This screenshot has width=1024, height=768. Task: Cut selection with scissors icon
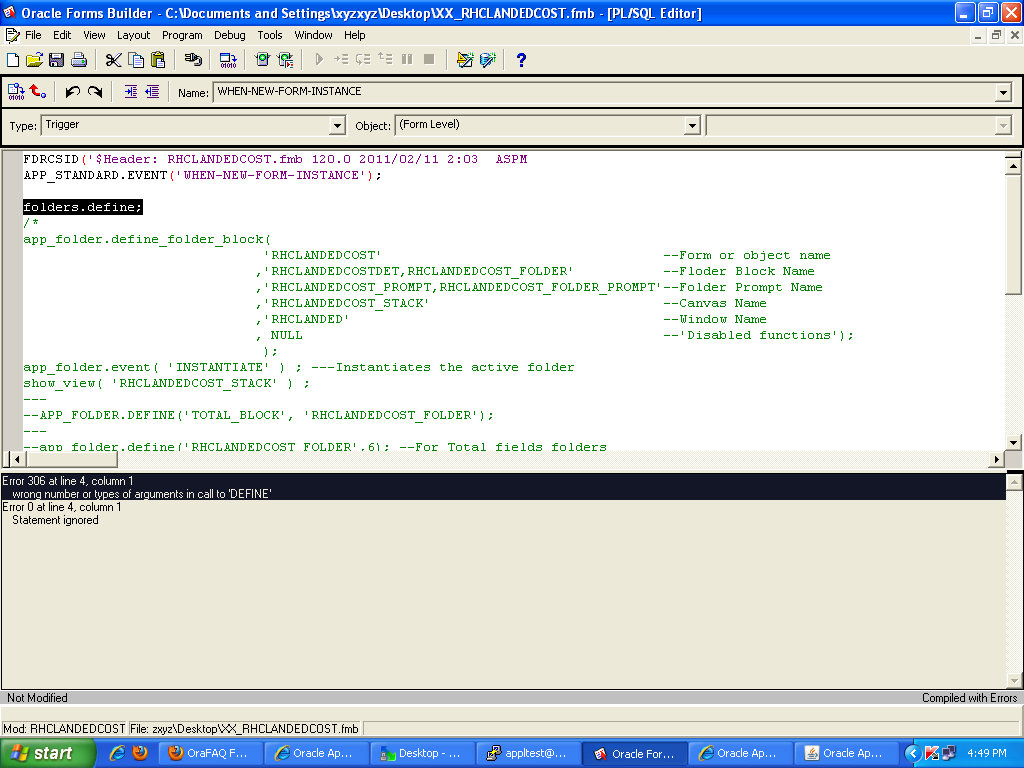114,60
